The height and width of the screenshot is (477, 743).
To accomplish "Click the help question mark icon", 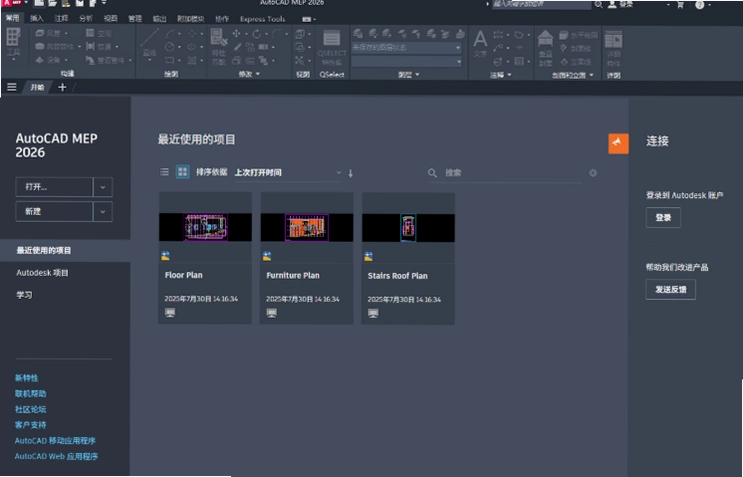I will click(699, 5).
